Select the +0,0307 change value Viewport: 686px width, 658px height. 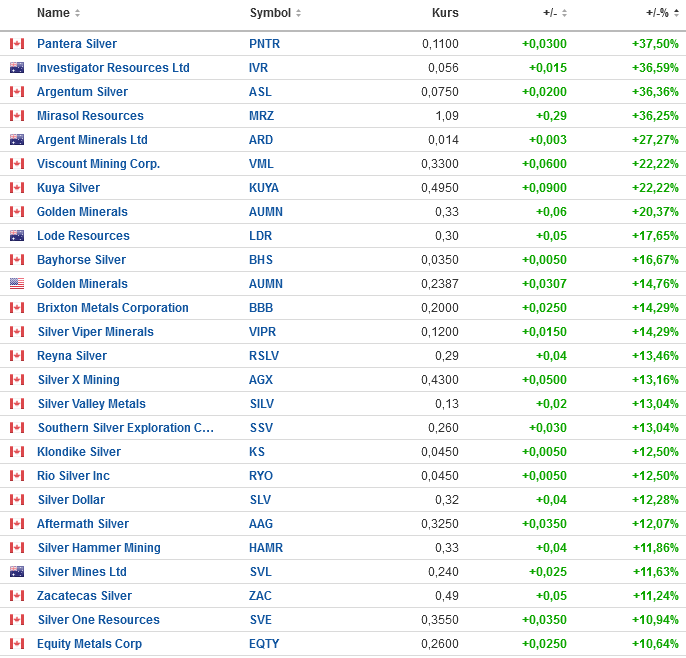pyautogui.click(x=544, y=284)
